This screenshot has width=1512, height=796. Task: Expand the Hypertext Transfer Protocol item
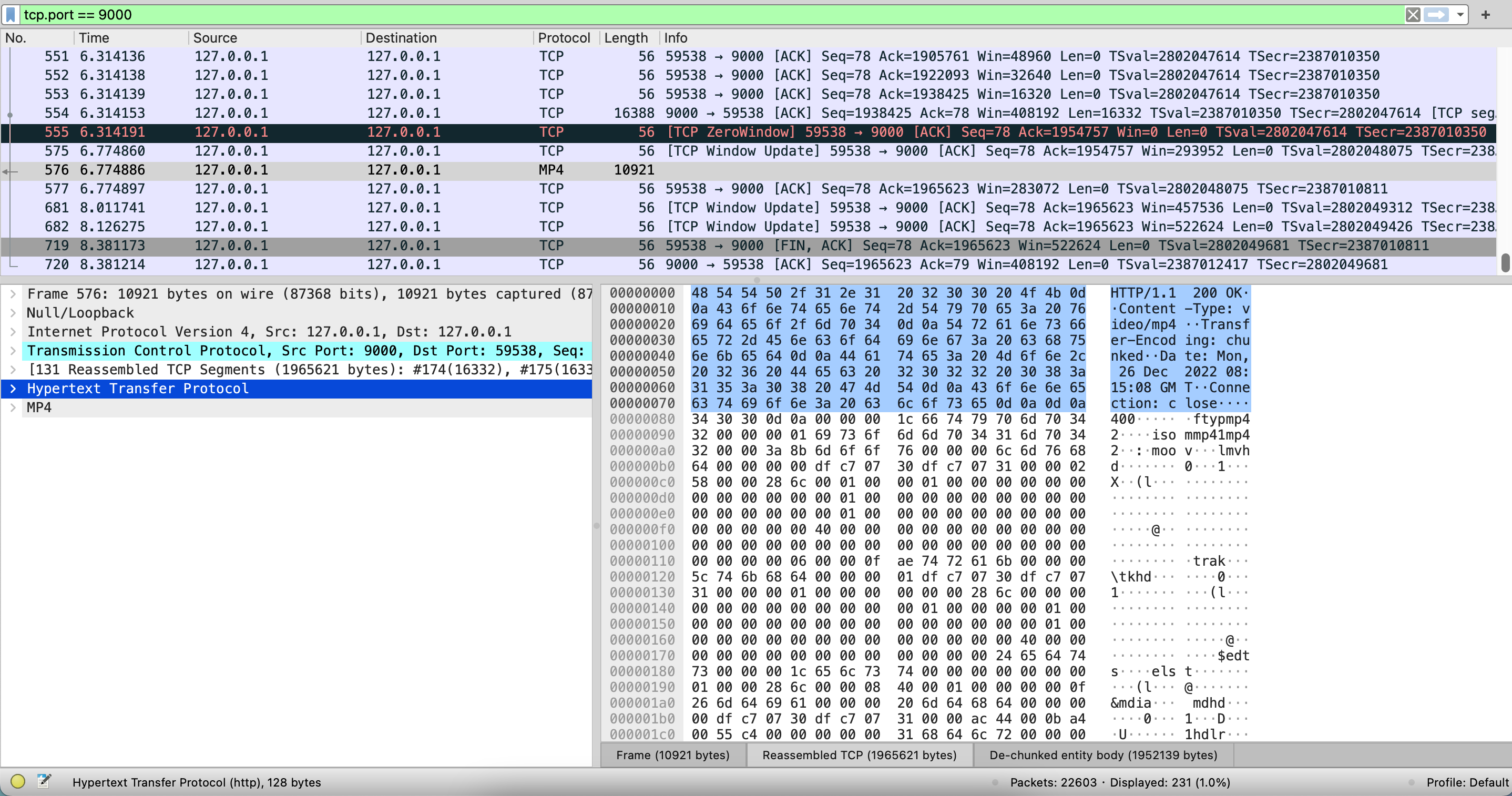13,389
